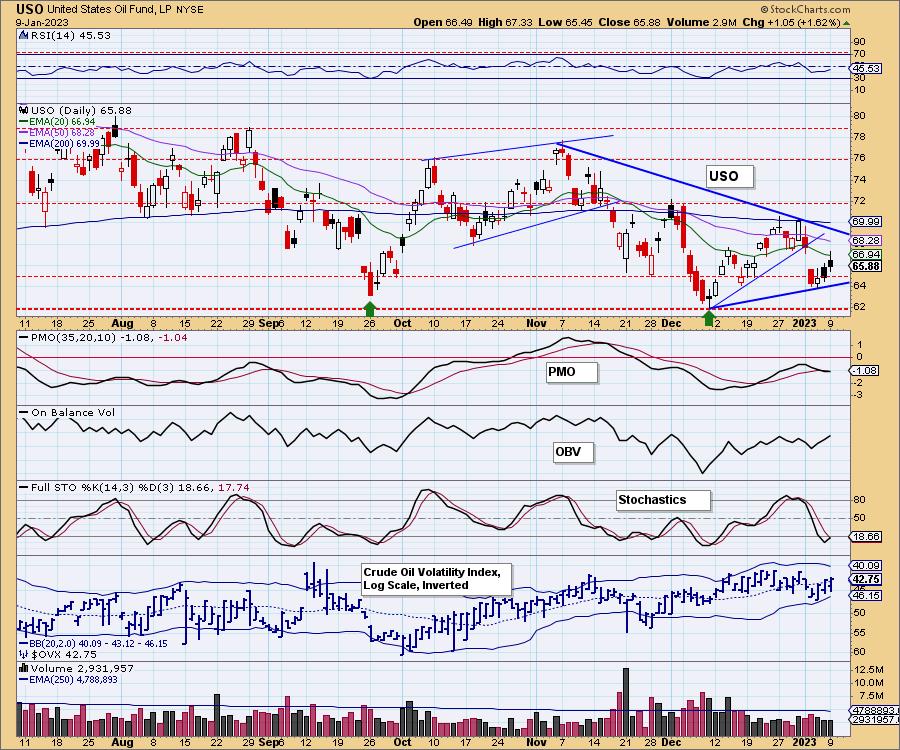900x750 pixels.
Task: Click the candlestick icon beside USO (Daily) legend
Action: click(24, 110)
